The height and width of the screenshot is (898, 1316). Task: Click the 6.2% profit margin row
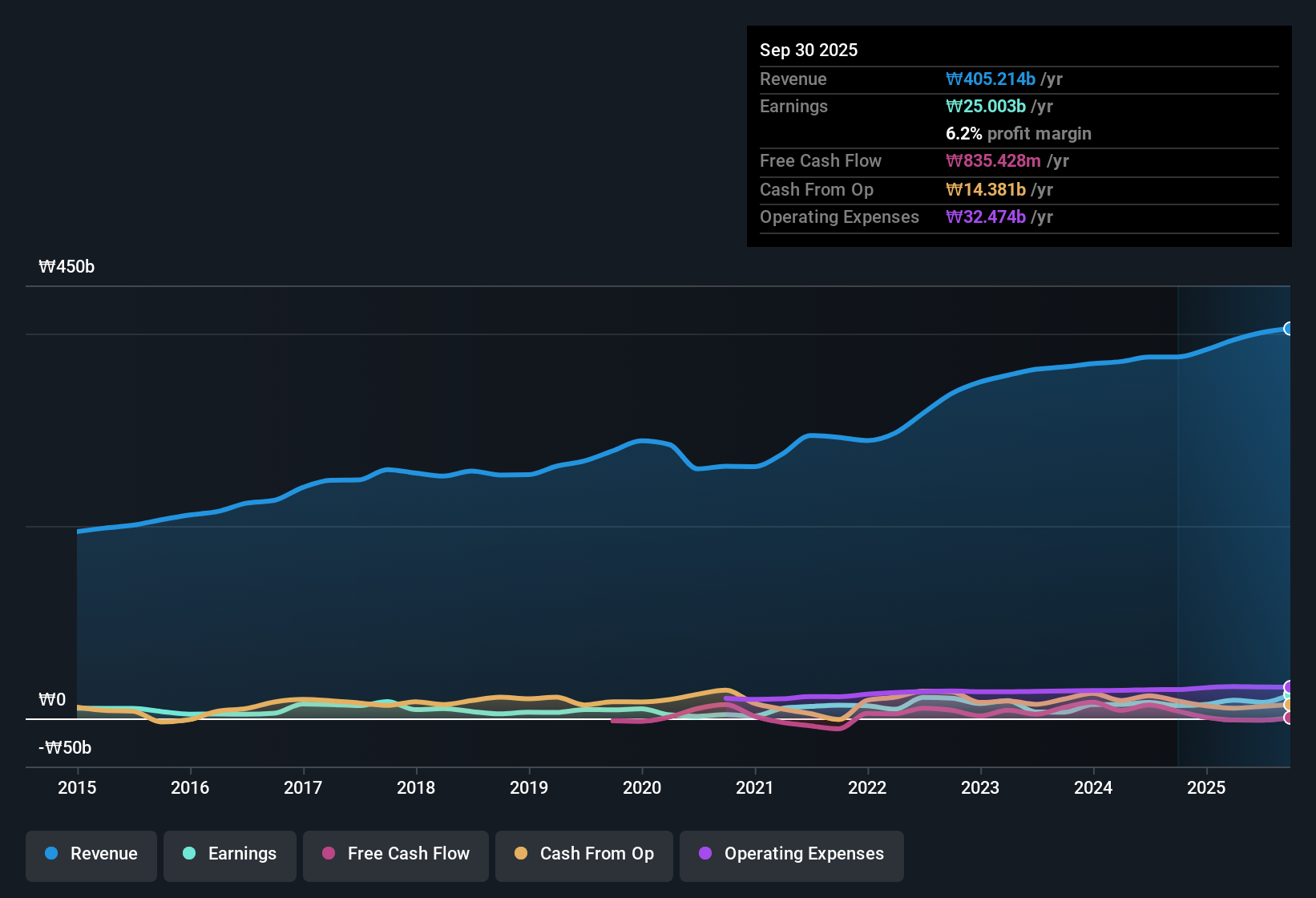click(1019, 134)
